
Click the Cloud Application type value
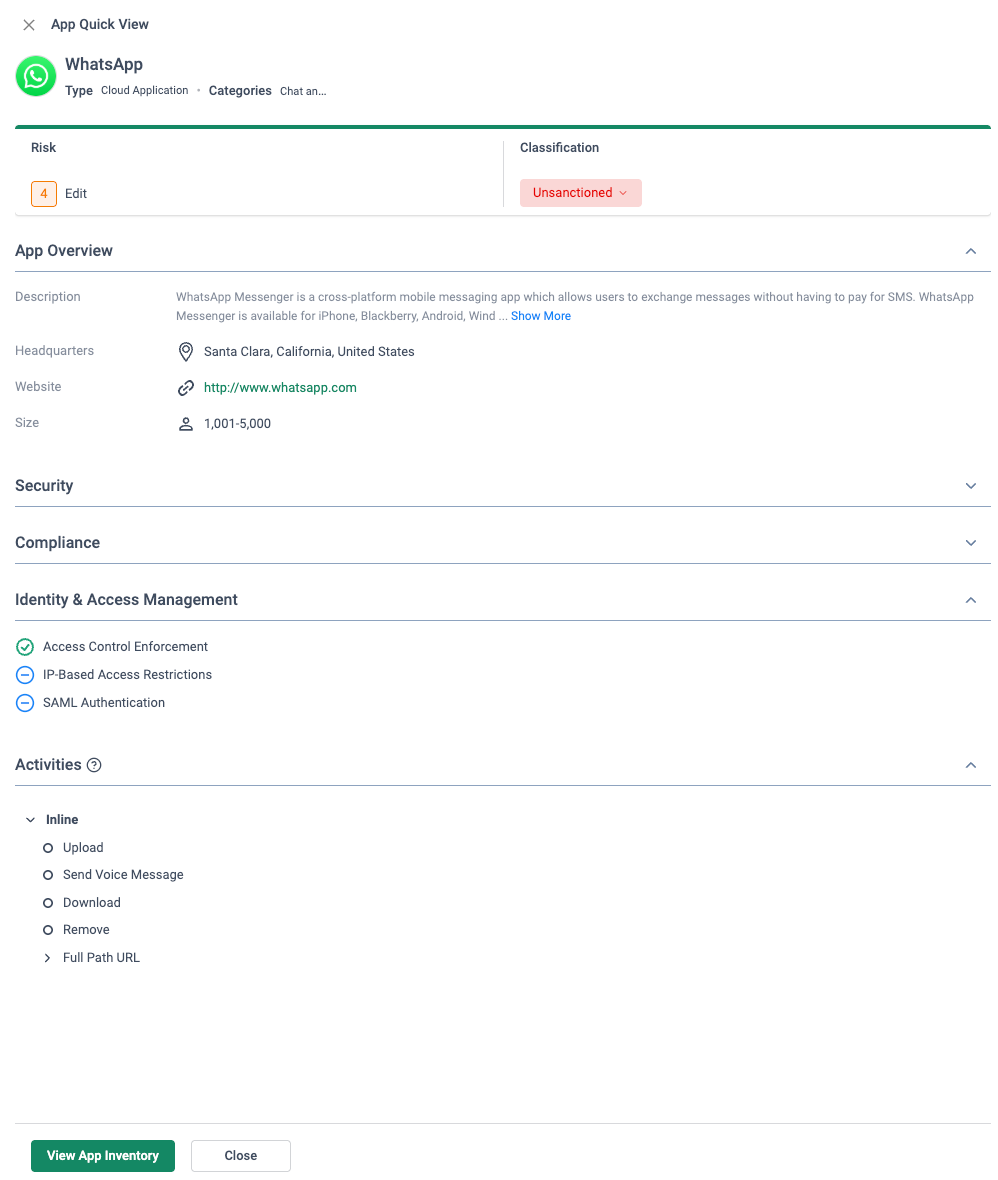pyautogui.click(x=145, y=90)
